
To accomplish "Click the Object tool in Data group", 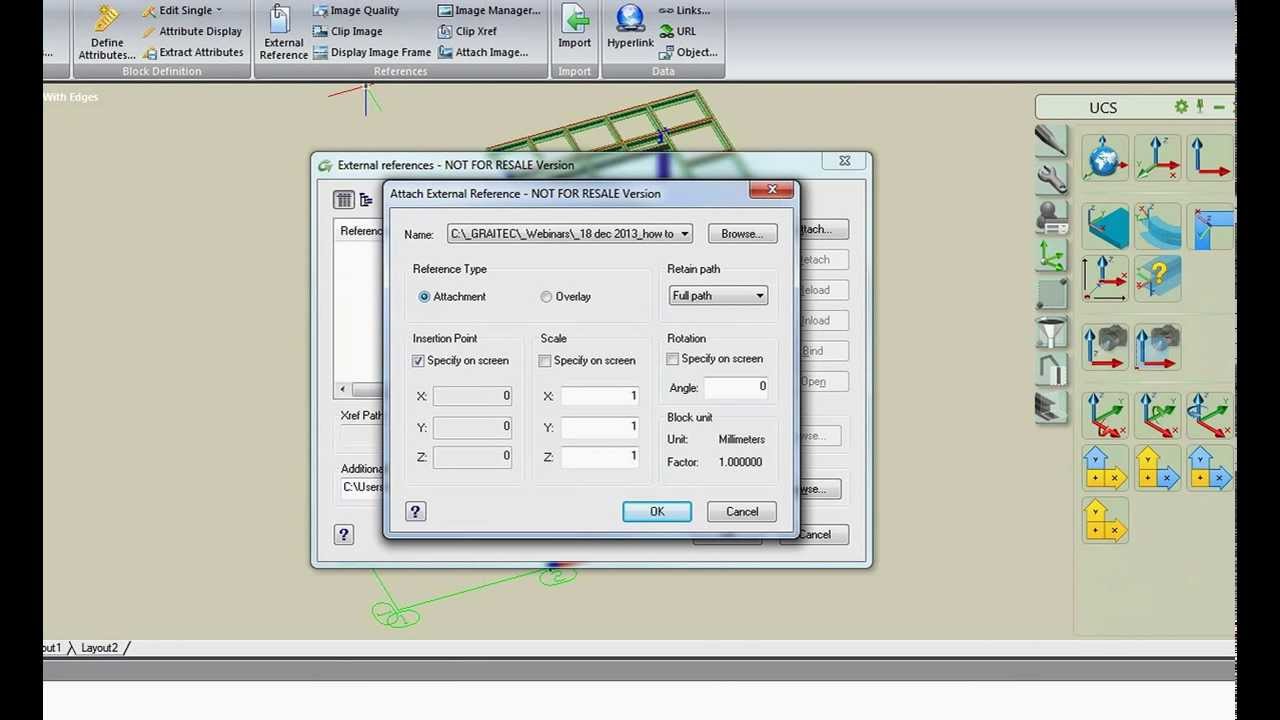I will pyautogui.click(x=688, y=52).
